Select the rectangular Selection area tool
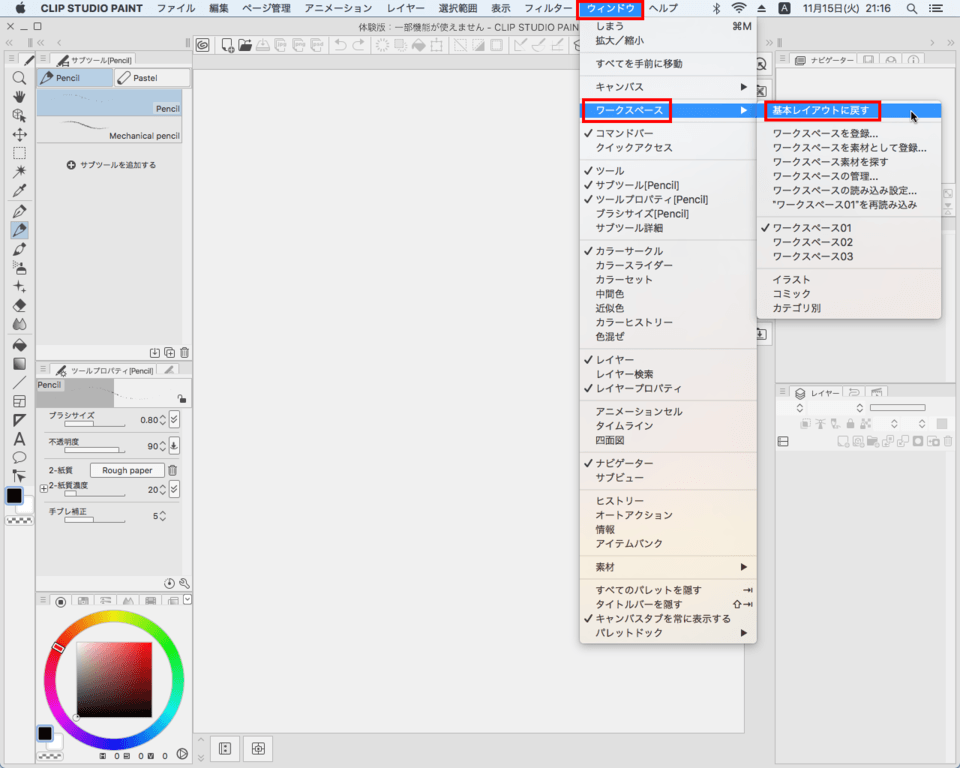The image size is (960, 768). pyautogui.click(x=20, y=153)
